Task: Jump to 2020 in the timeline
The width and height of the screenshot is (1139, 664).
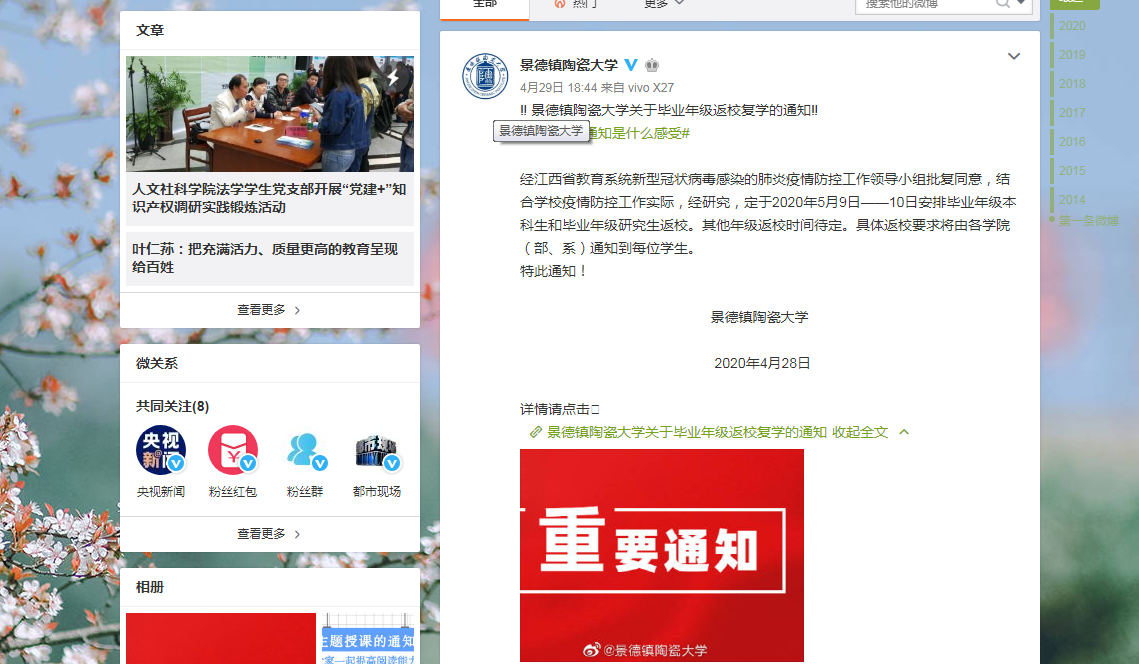Action: click(x=1071, y=25)
